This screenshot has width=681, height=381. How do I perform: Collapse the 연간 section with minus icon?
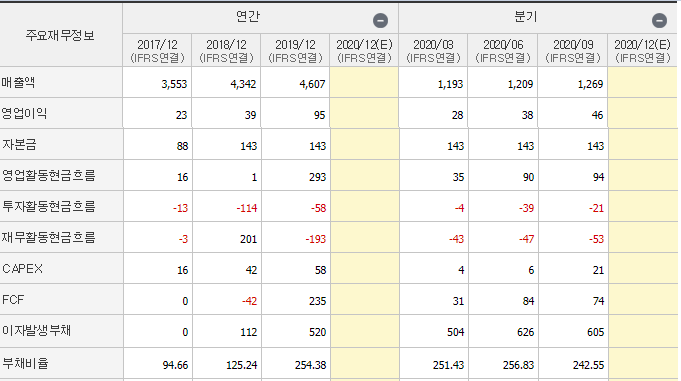tap(380, 20)
